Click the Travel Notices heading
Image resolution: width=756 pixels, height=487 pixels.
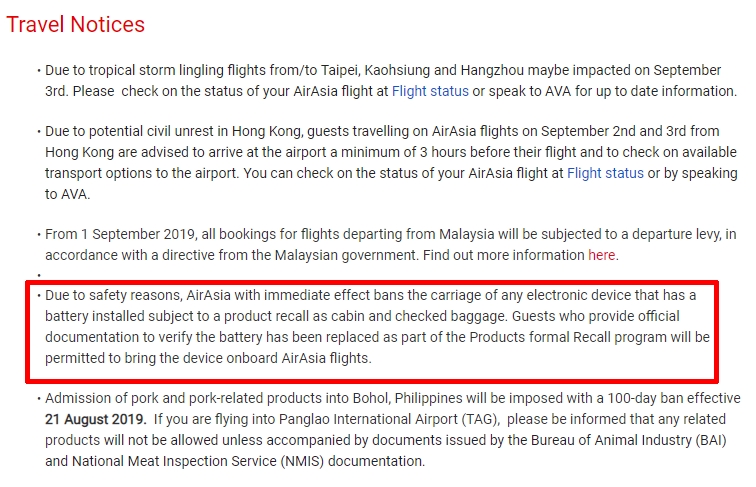point(76,24)
